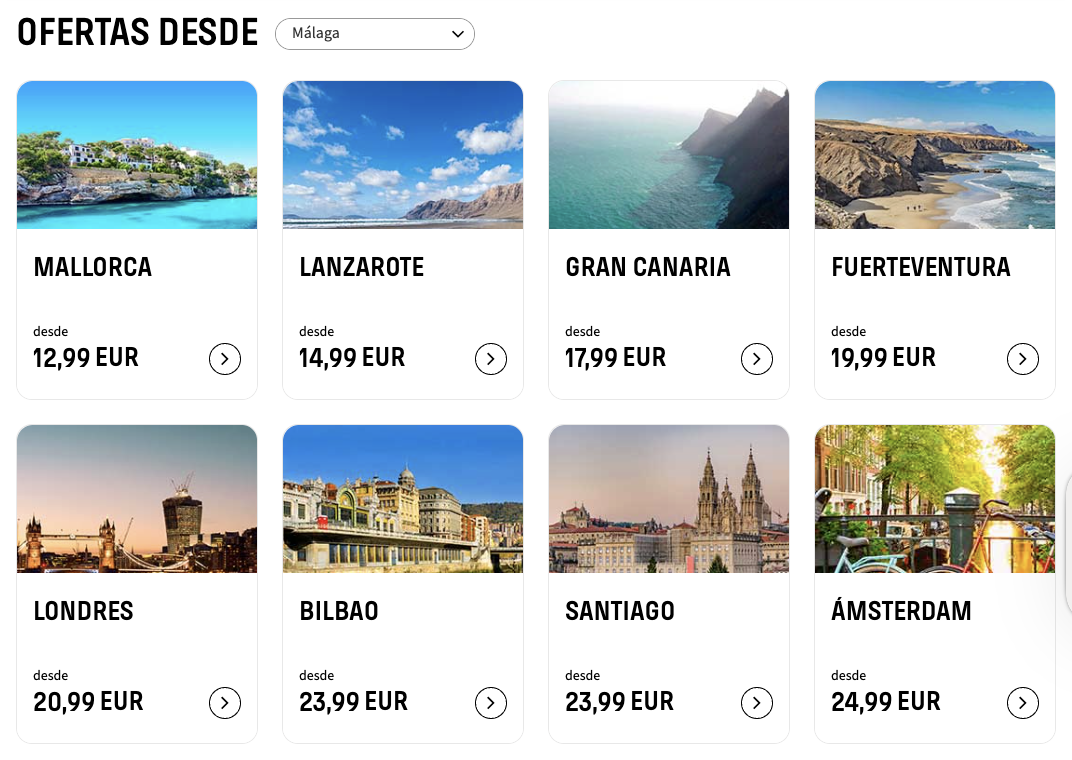This screenshot has height=760, width=1072.
Task: Click the Mallorca coastline photo
Action: click(137, 155)
